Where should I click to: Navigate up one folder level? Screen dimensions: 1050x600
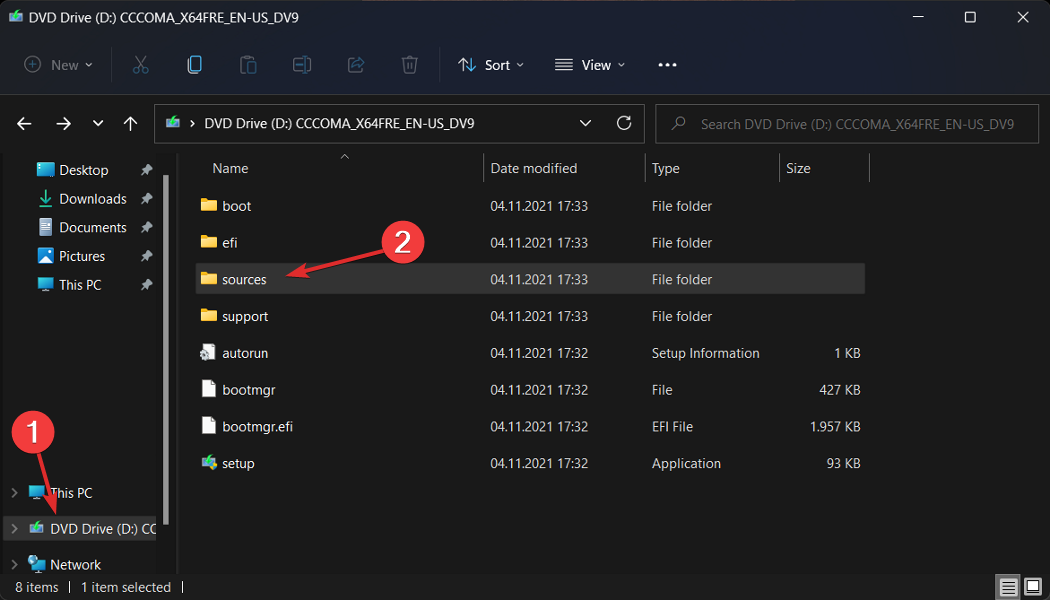click(130, 123)
